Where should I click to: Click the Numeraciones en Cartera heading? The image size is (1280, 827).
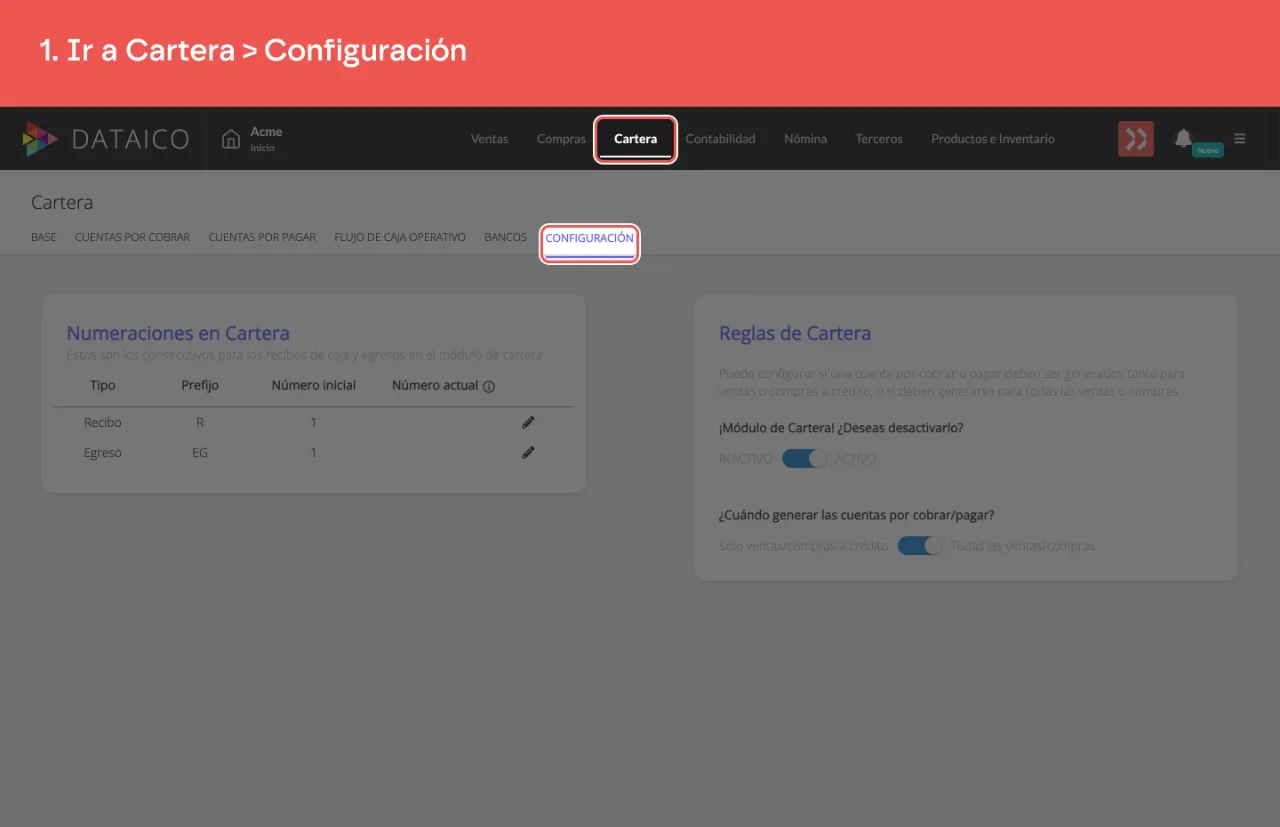[178, 333]
